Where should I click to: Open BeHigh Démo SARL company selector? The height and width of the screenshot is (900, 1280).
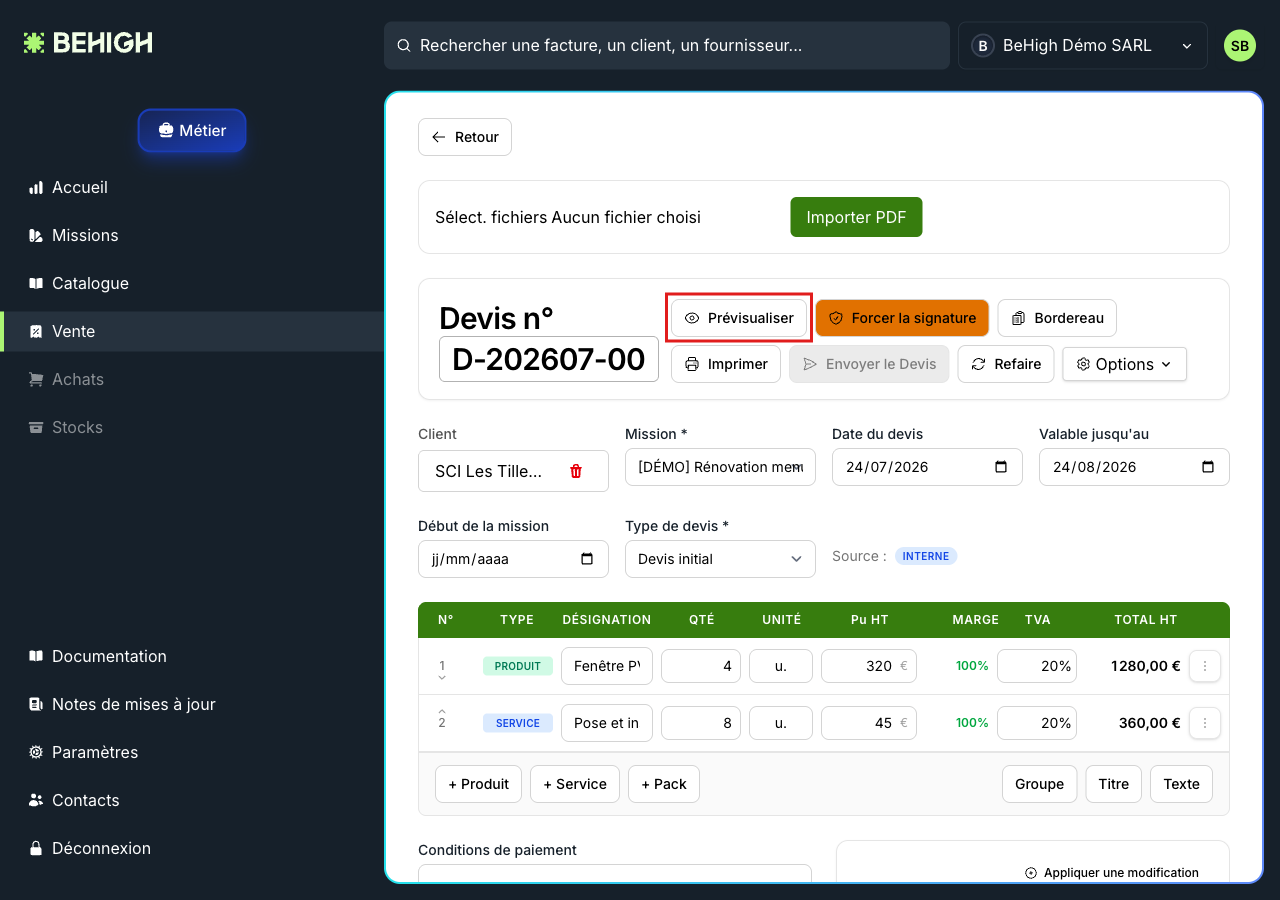coord(1082,46)
